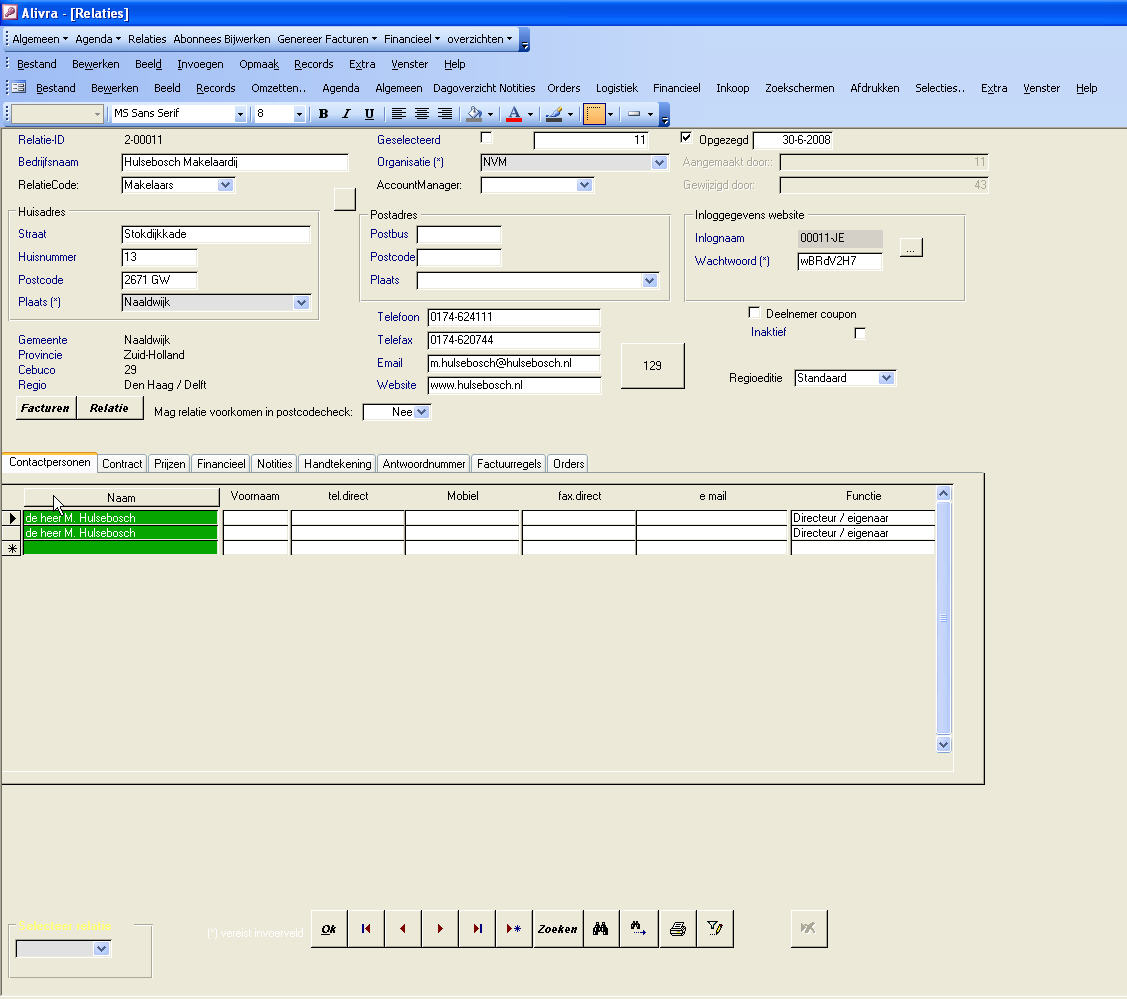The height and width of the screenshot is (999, 1127).
Task: Click the Naam column header
Action: (x=121, y=497)
